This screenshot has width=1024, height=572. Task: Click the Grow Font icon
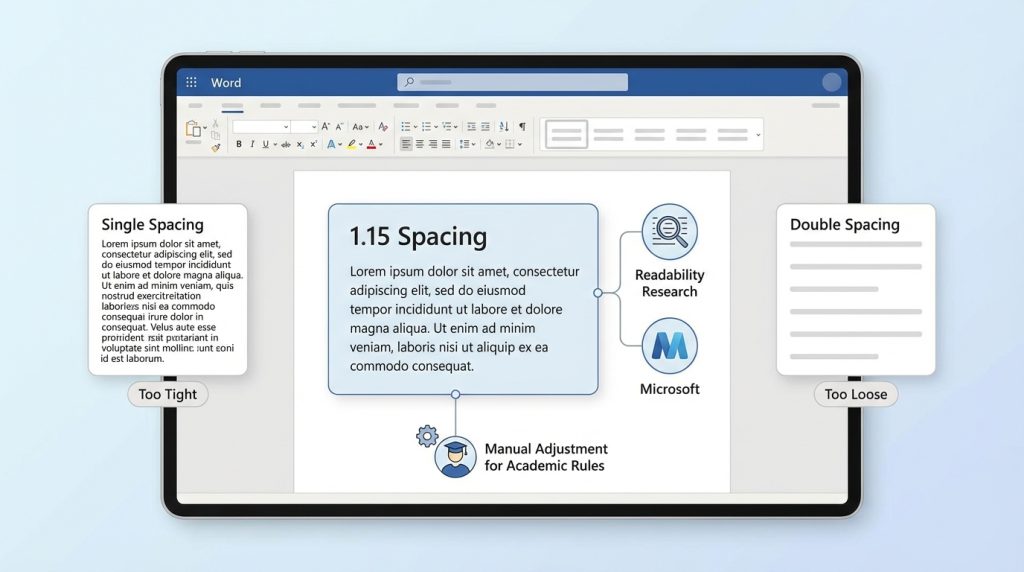click(327, 127)
